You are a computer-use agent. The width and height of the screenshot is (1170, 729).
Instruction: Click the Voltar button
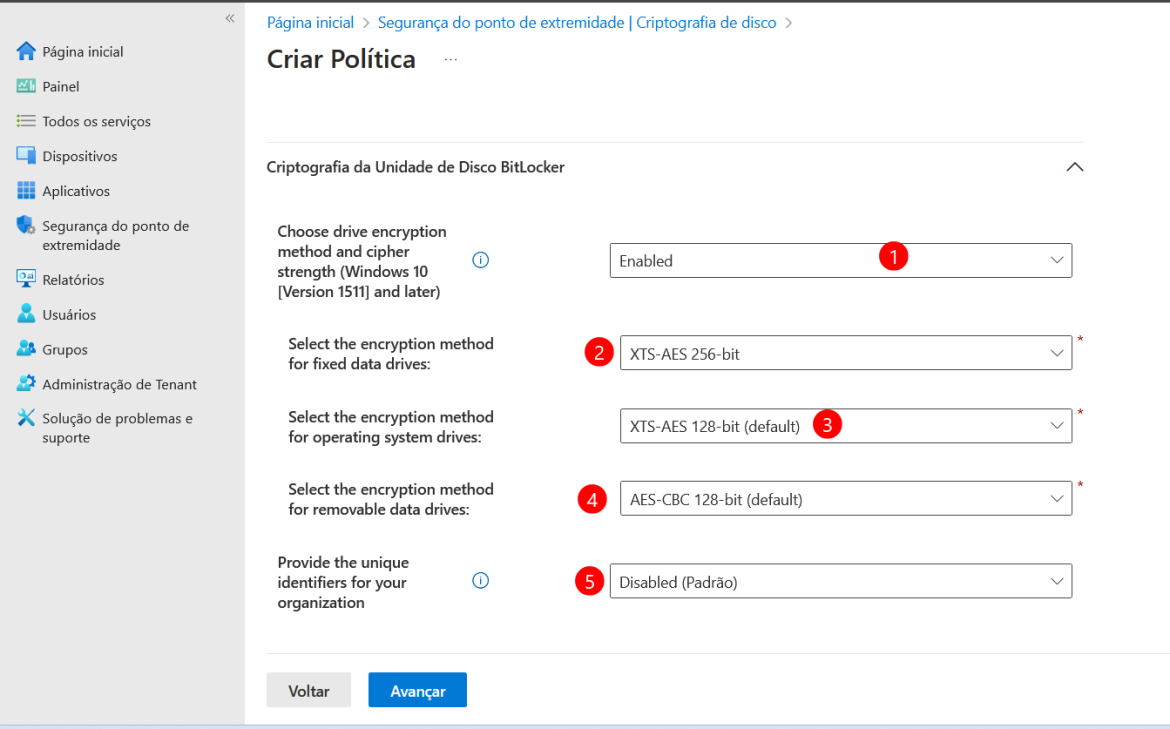coord(308,690)
